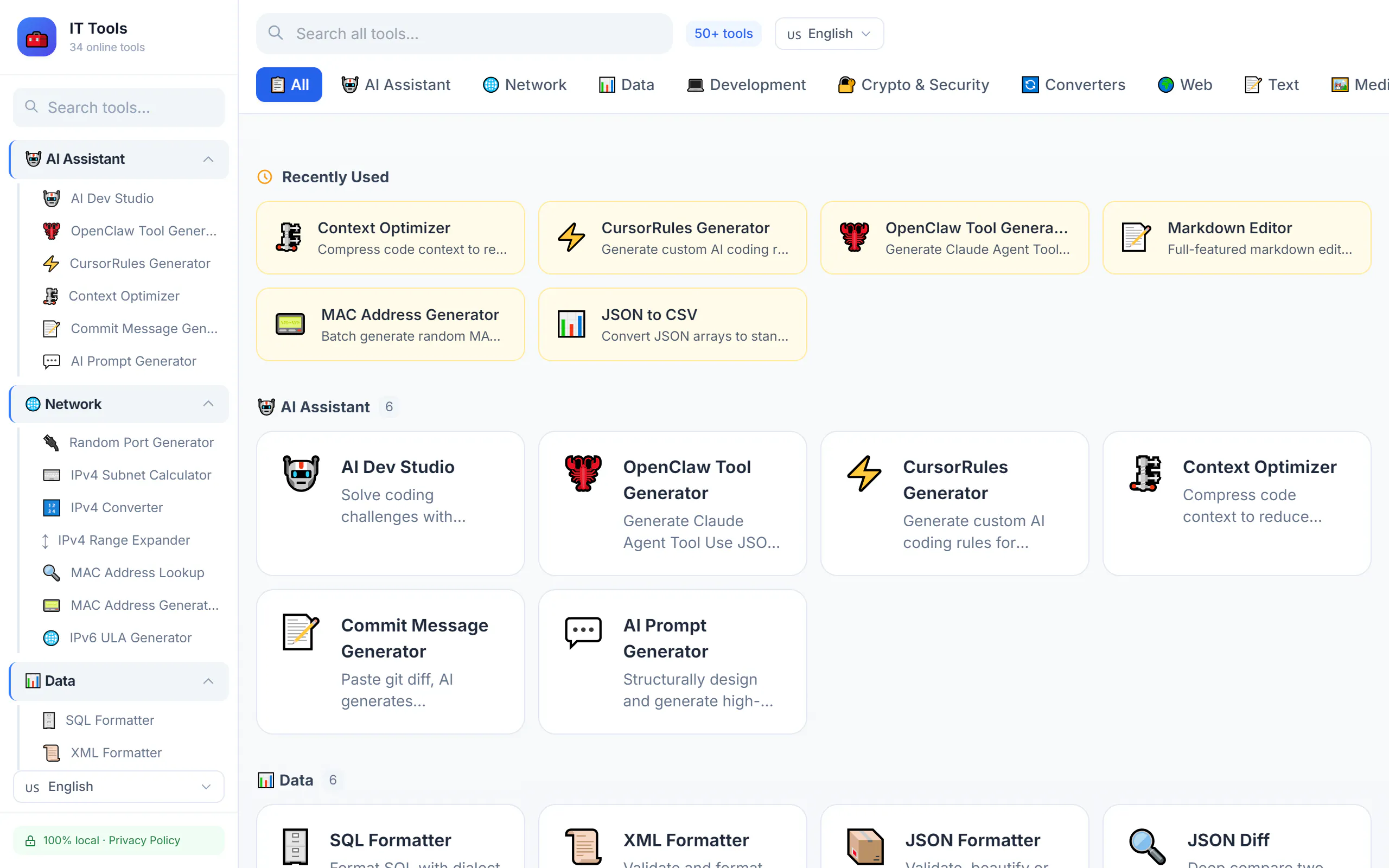Open the Context Optimizer card in AI Assistant
Viewport: 1389px width, 868px height.
[x=1237, y=503]
